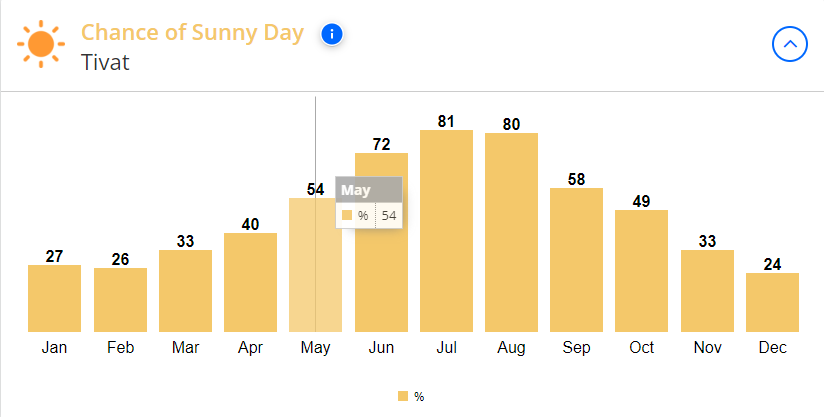The height and width of the screenshot is (417, 824).
Task: Collapse the chart with the chevron-up button
Action: pos(789,44)
